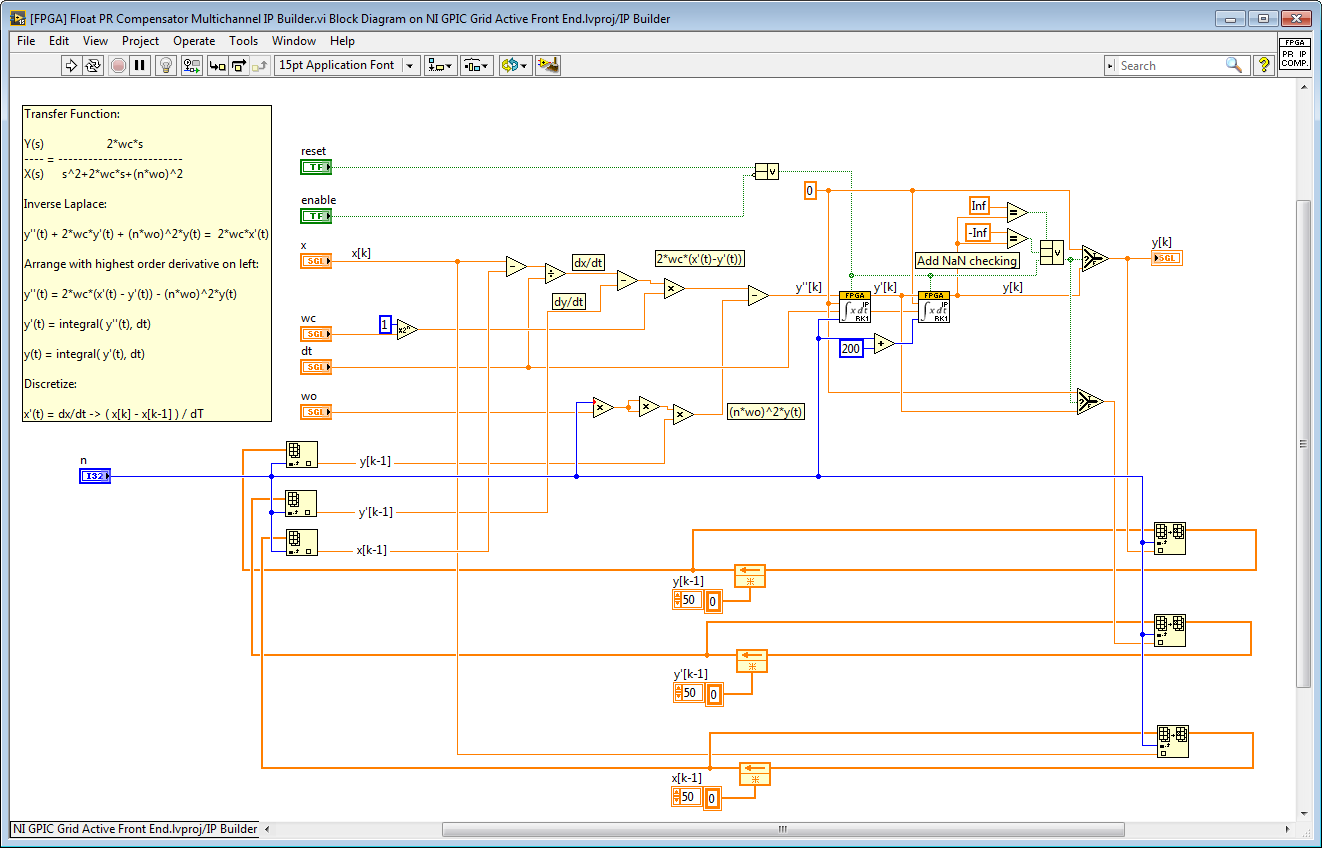This screenshot has height=848, width=1322.
Task: Click Run Continuously button
Action: (93, 65)
